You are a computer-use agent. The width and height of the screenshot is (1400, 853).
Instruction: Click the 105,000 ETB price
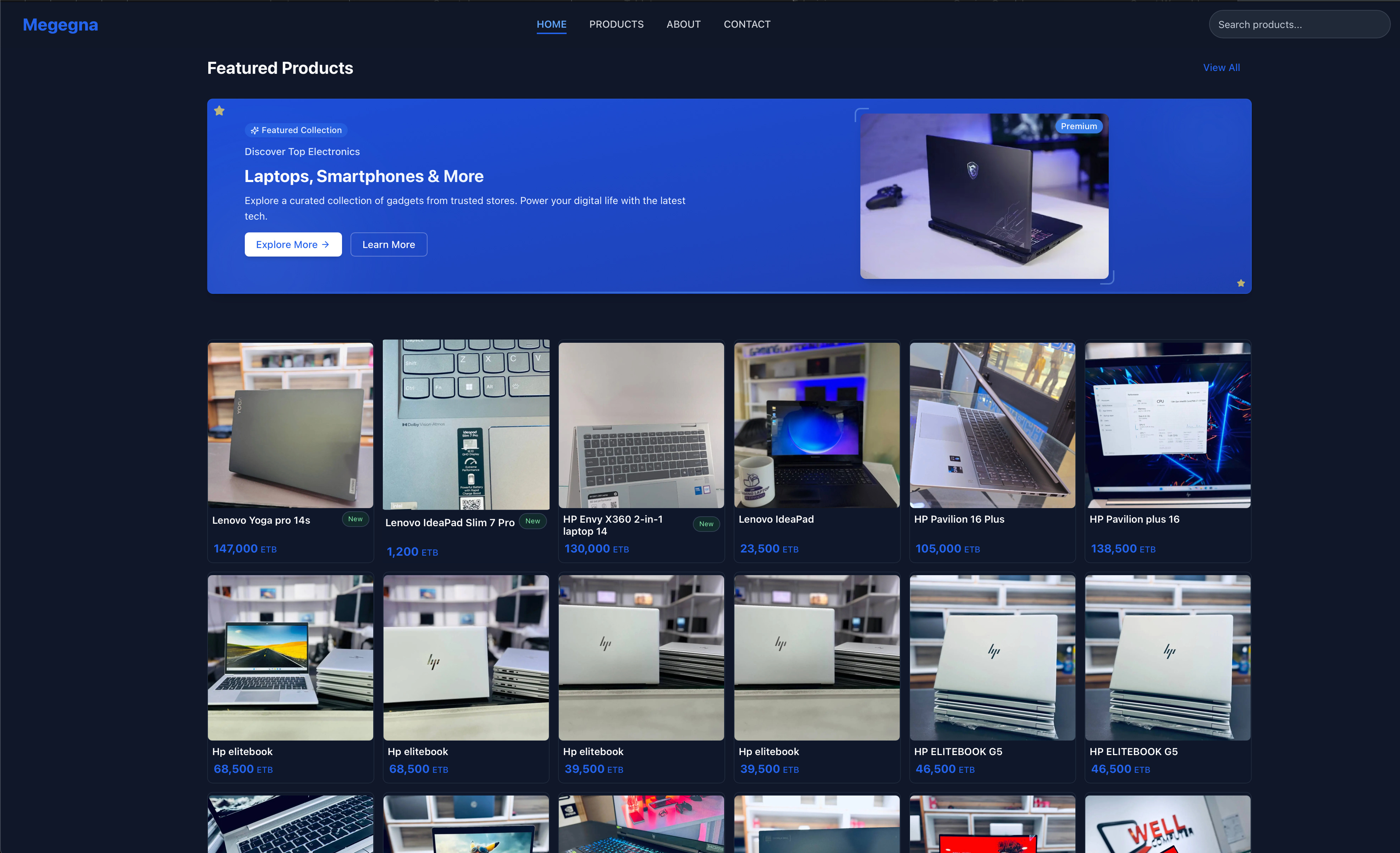click(948, 549)
